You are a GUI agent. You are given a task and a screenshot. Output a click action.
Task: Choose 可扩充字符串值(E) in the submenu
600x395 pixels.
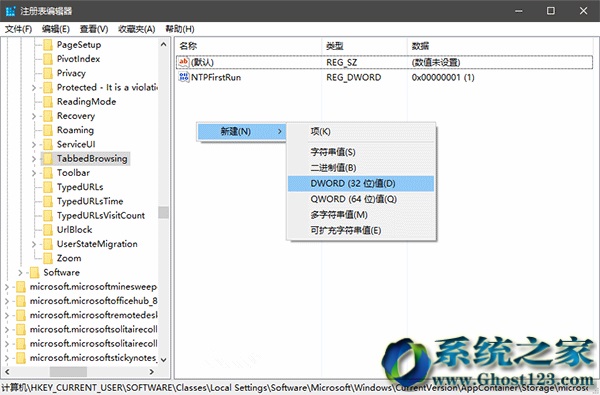coord(361,230)
